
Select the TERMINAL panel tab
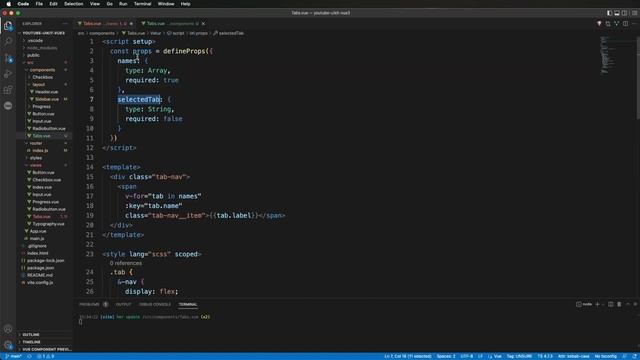point(188,304)
